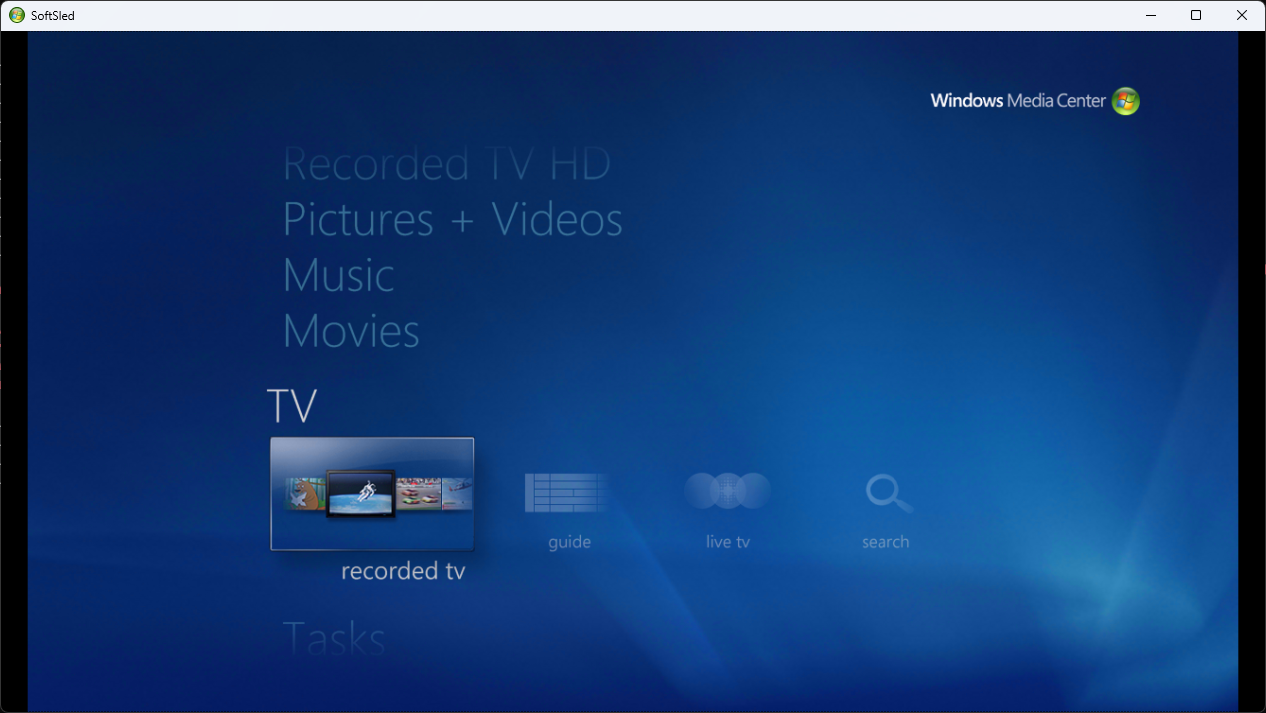Image resolution: width=1266 pixels, height=713 pixels.
Task: Select the Recorded TV HD menu item
Action: coord(447,165)
